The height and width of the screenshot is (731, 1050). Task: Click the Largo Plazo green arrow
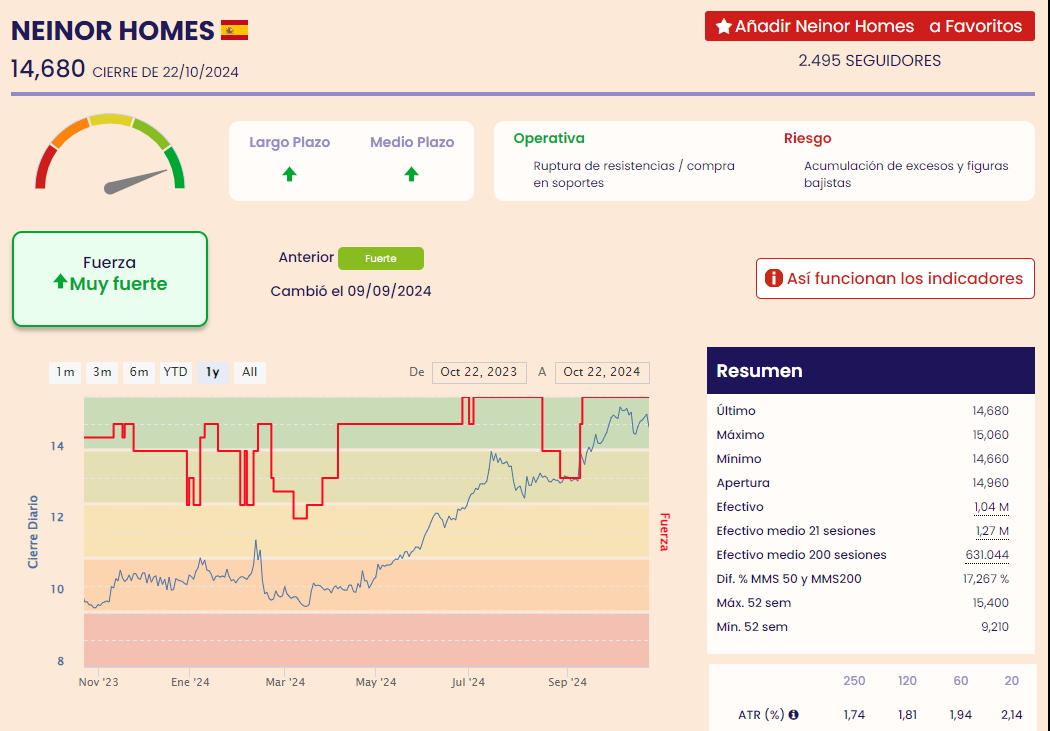[x=289, y=174]
